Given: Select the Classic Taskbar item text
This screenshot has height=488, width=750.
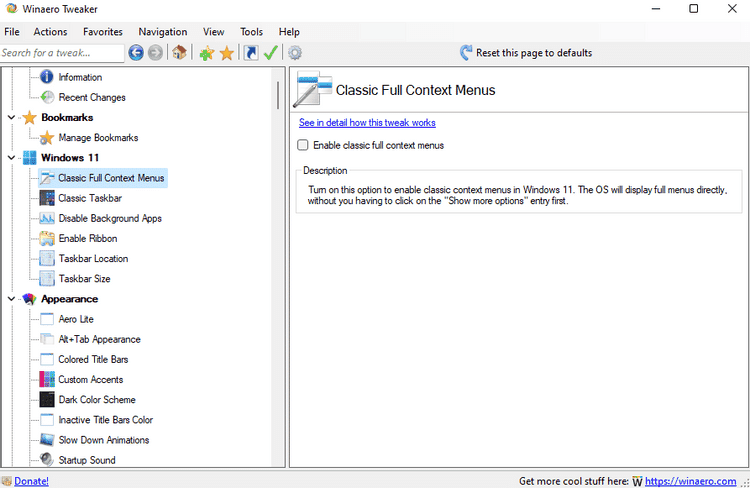Looking at the screenshot, I should click(90, 198).
